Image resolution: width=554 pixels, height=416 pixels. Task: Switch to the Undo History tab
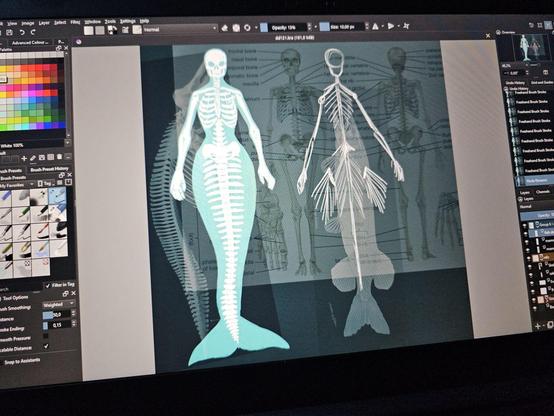coord(515,83)
